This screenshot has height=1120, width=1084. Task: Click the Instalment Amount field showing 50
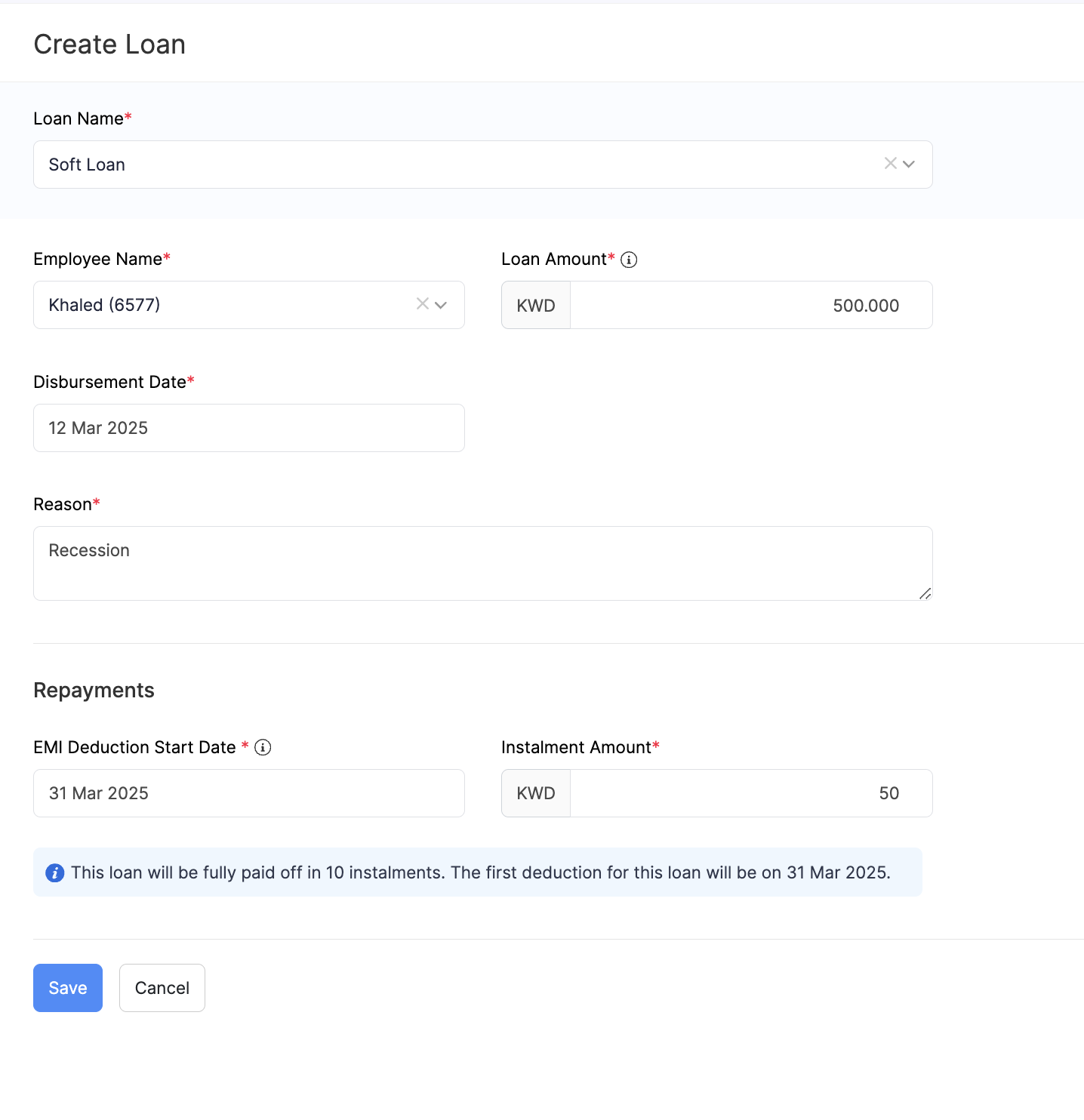pyautogui.click(x=750, y=793)
